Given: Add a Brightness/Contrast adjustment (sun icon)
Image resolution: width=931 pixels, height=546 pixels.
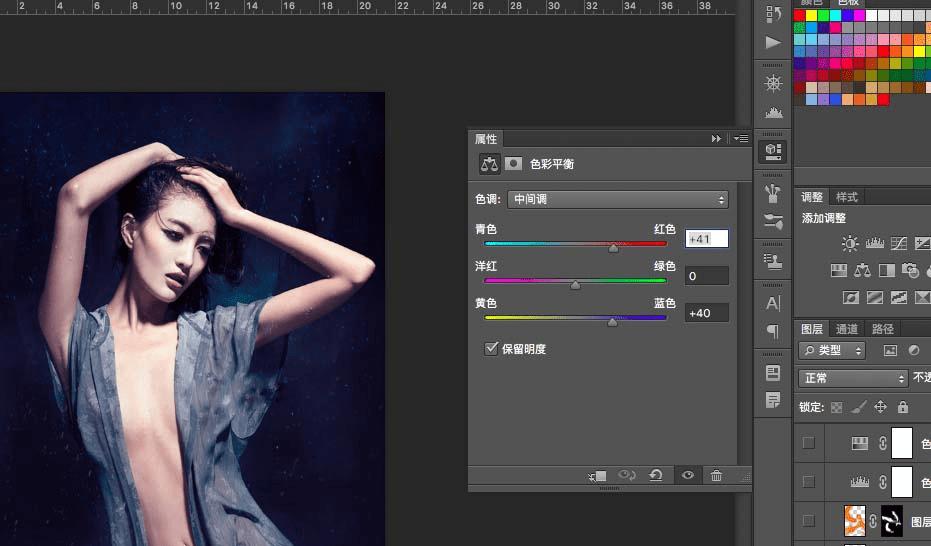Looking at the screenshot, I should pos(850,243).
